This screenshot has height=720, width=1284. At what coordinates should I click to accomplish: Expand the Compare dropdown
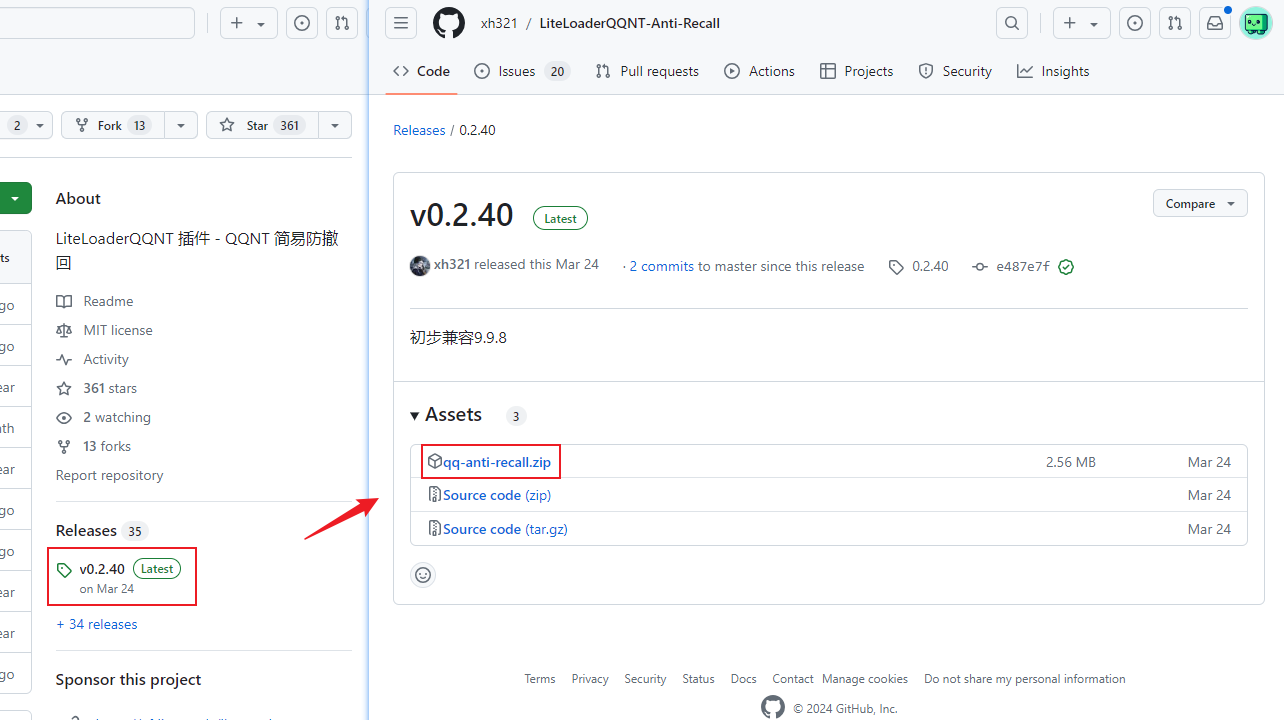(1200, 203)
